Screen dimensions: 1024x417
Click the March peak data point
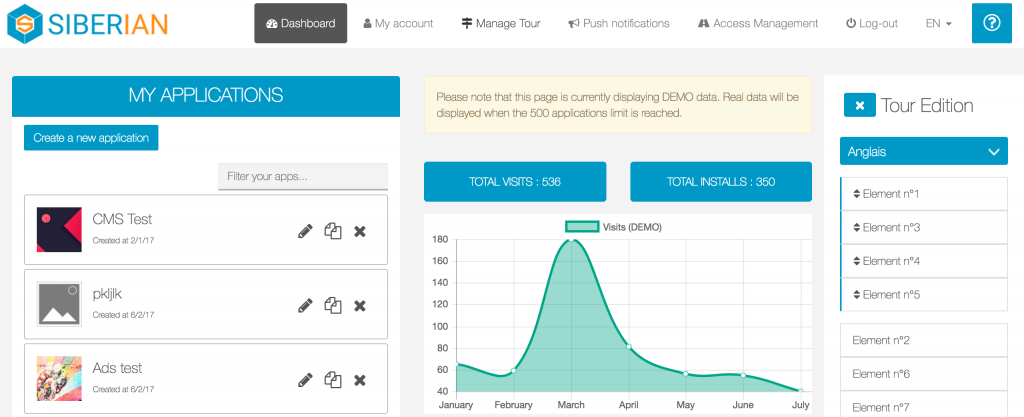pos(571,240)
